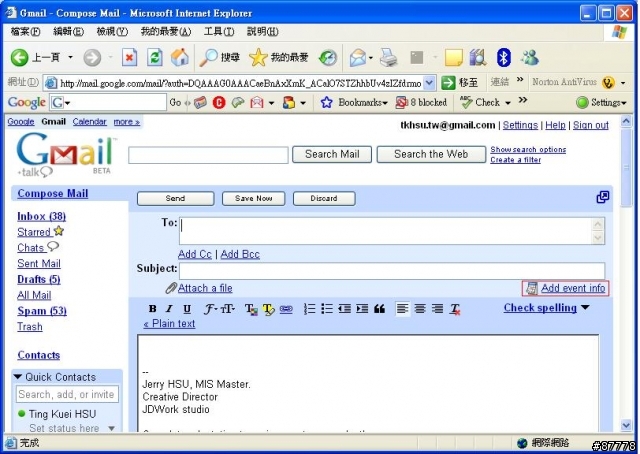
Task: Open Attach a file link
Action: pos(205,288)
